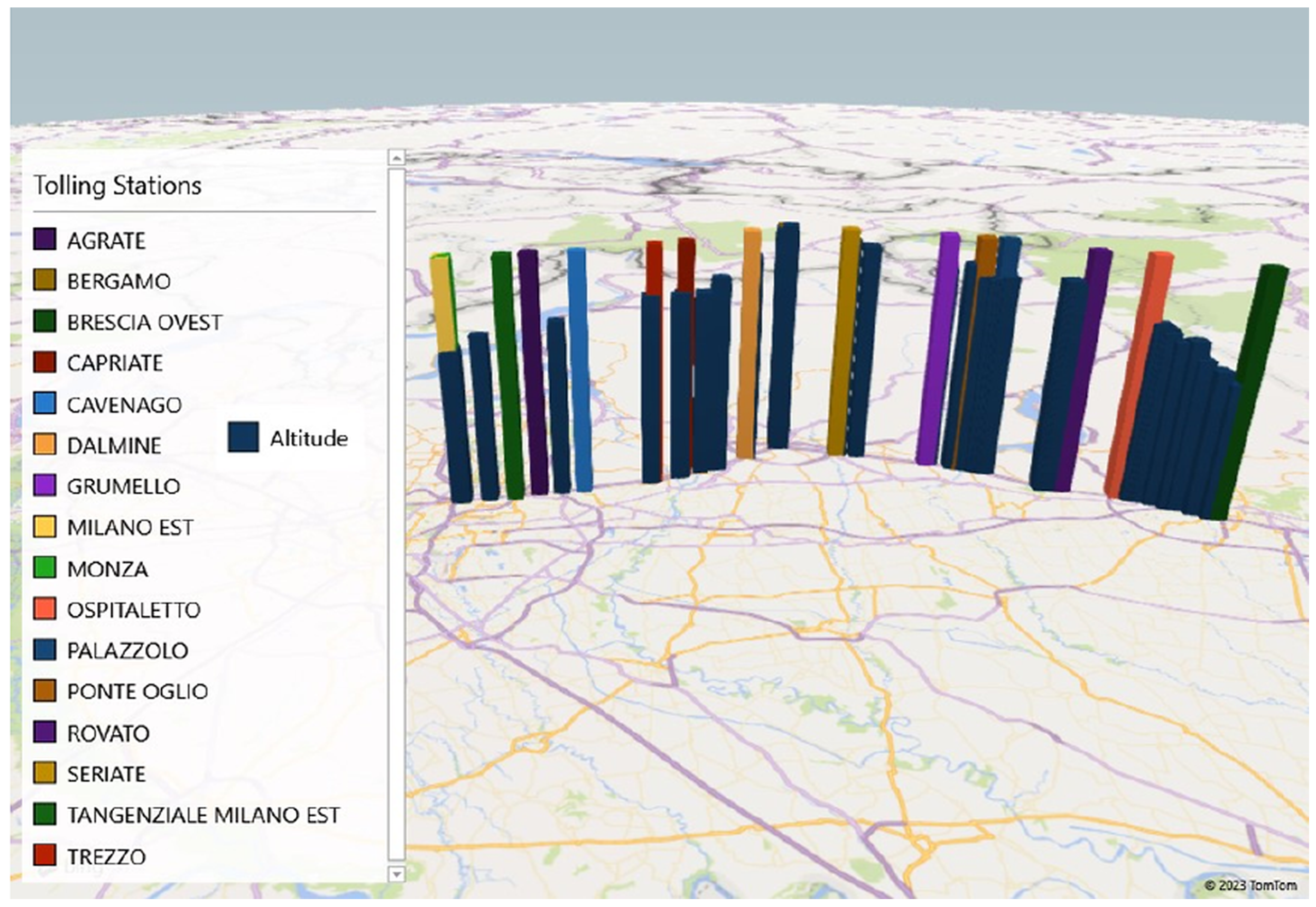Click the DALMINE orange legend swatch

[x=45, y=445]
